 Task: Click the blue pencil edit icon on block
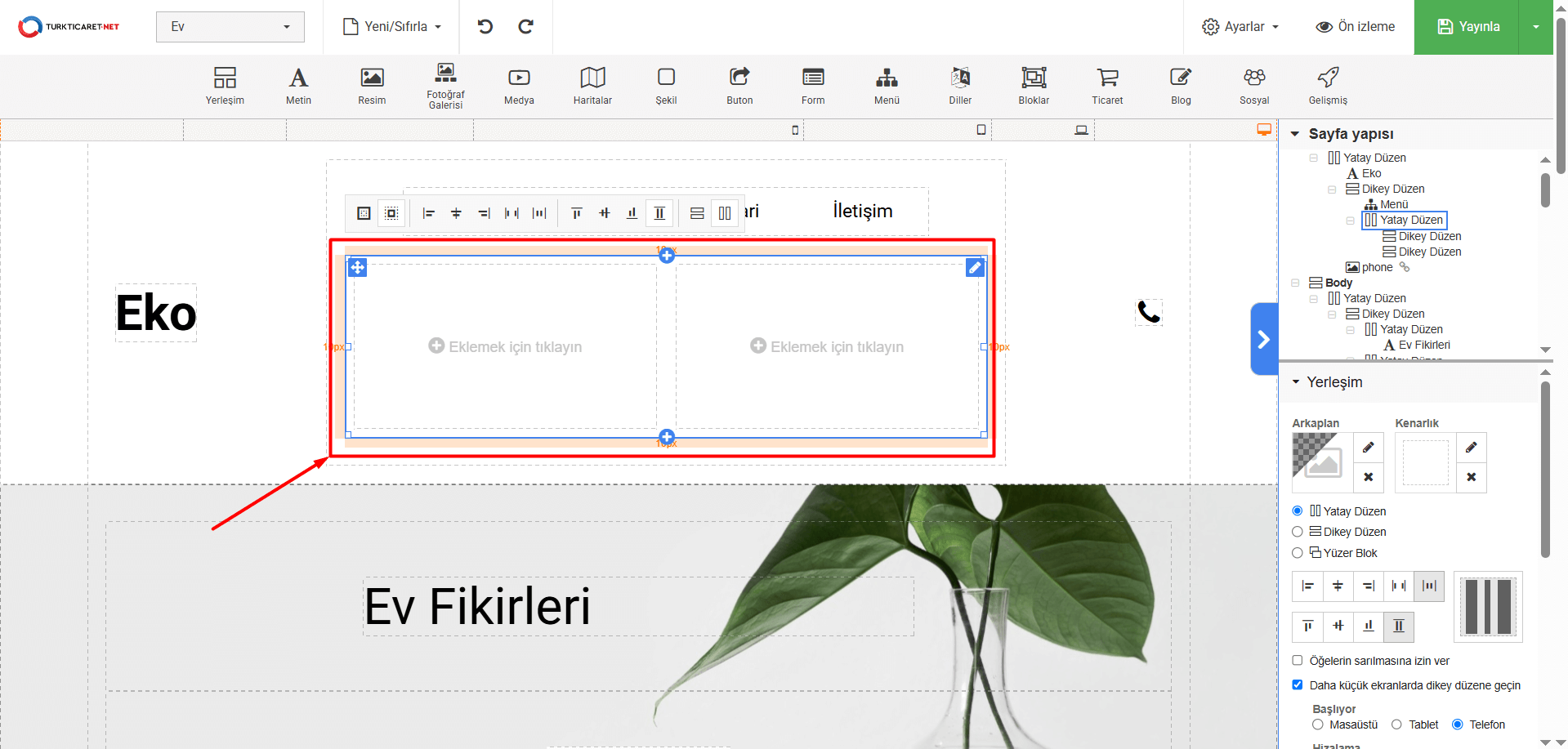click(x=975, y=268)
